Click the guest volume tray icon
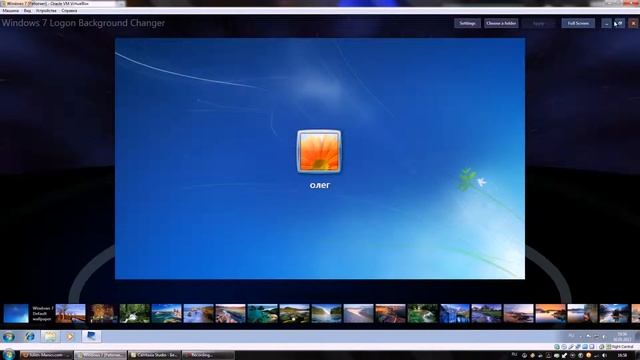640x360 pixels. [x=604, y=336]
